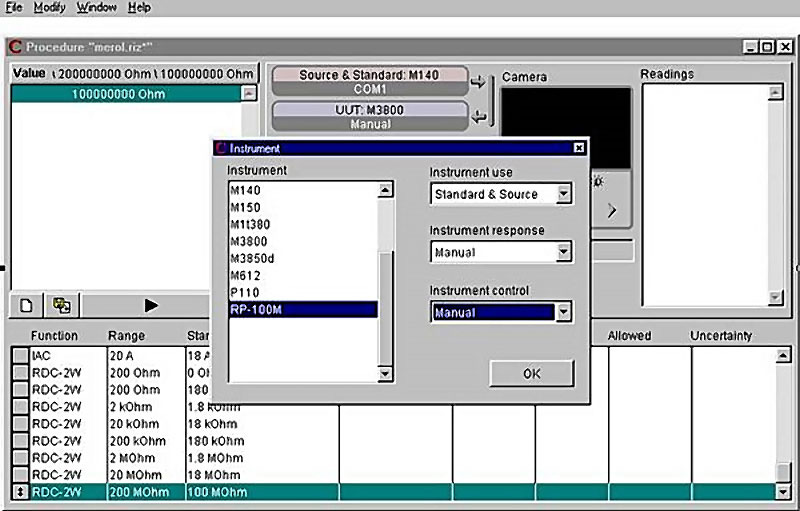Select M3850d in the Instrument list
Image resolution: width=800 pixels, height=511 pixels.
(251, 258)
